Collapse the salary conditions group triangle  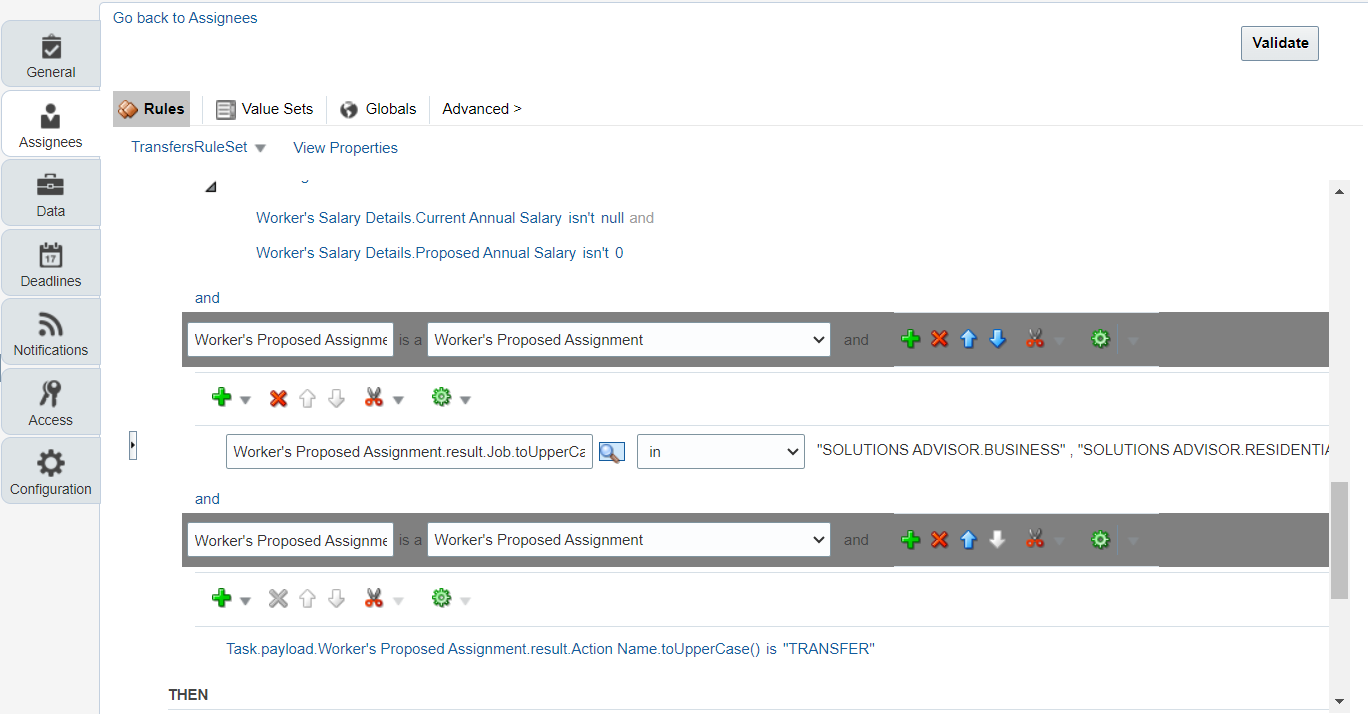[210, 187]
